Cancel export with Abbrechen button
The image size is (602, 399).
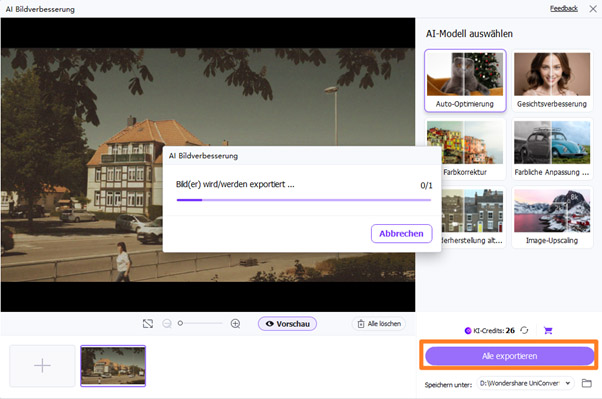point(402,233)
